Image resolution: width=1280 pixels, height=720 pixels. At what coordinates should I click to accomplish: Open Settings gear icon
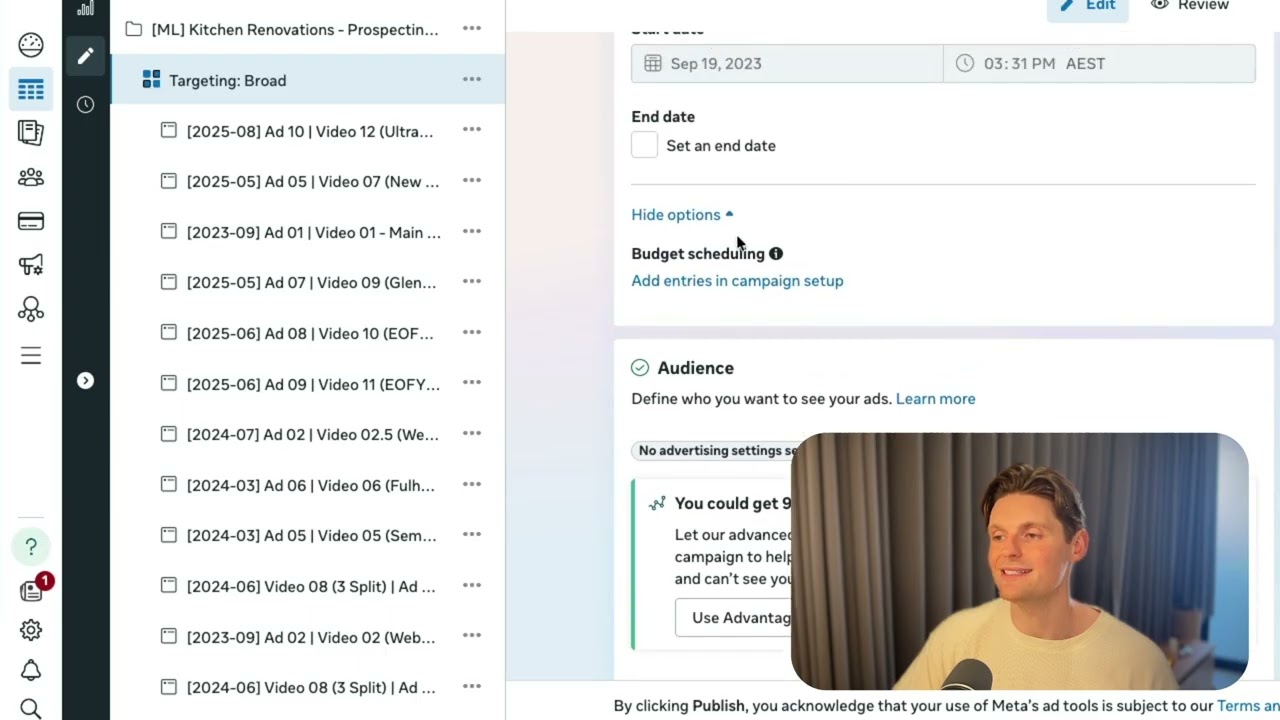[x=31, y=630]
